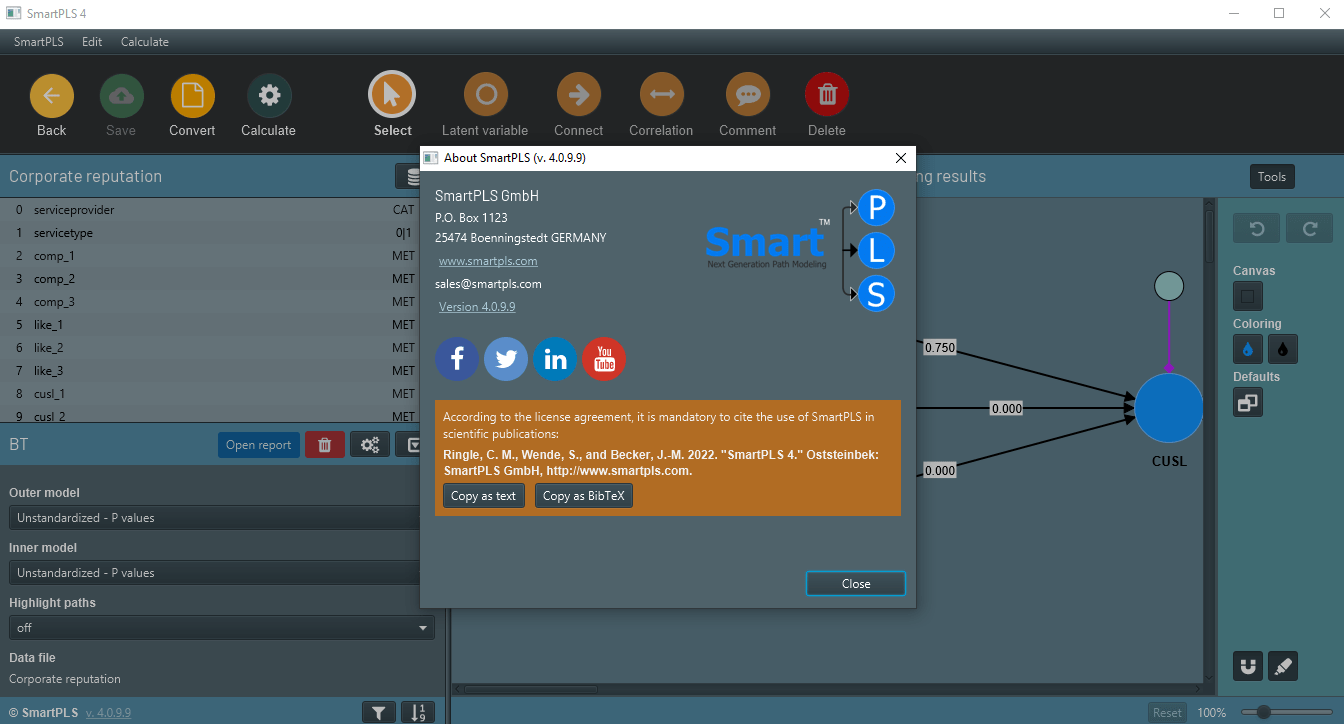Click the Delete trash tool in toolbar
The image size is (1344, 724).
point(827,95)
